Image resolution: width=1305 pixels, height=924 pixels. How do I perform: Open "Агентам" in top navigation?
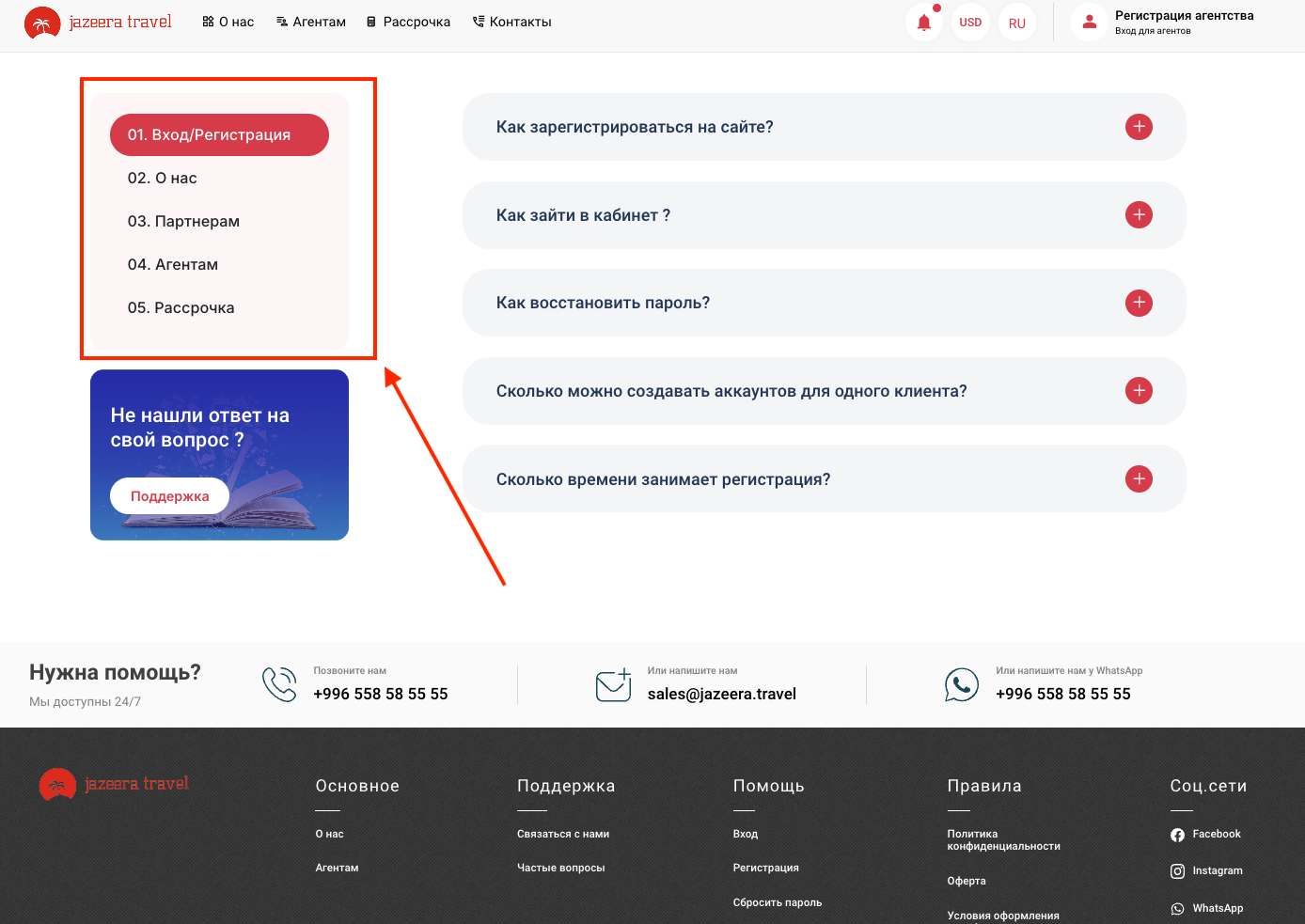[x=311, y=22]
